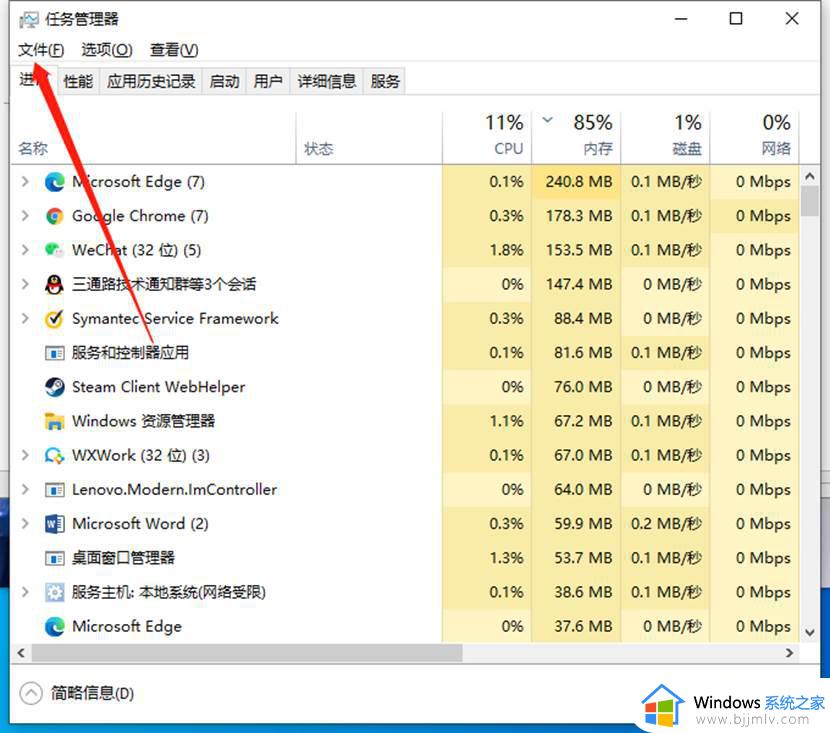Click the Steam Client WebHelper icon

coord(55,387)
